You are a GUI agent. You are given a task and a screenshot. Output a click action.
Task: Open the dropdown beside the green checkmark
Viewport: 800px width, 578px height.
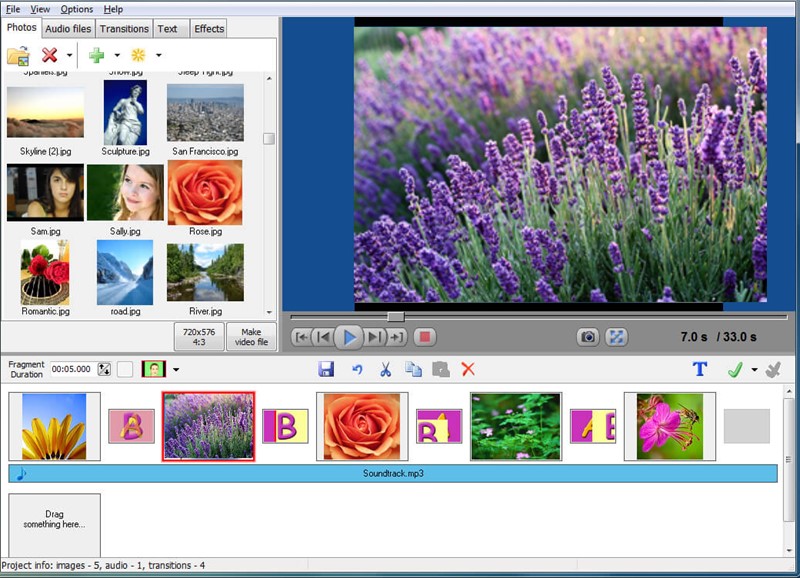[754, 369]
